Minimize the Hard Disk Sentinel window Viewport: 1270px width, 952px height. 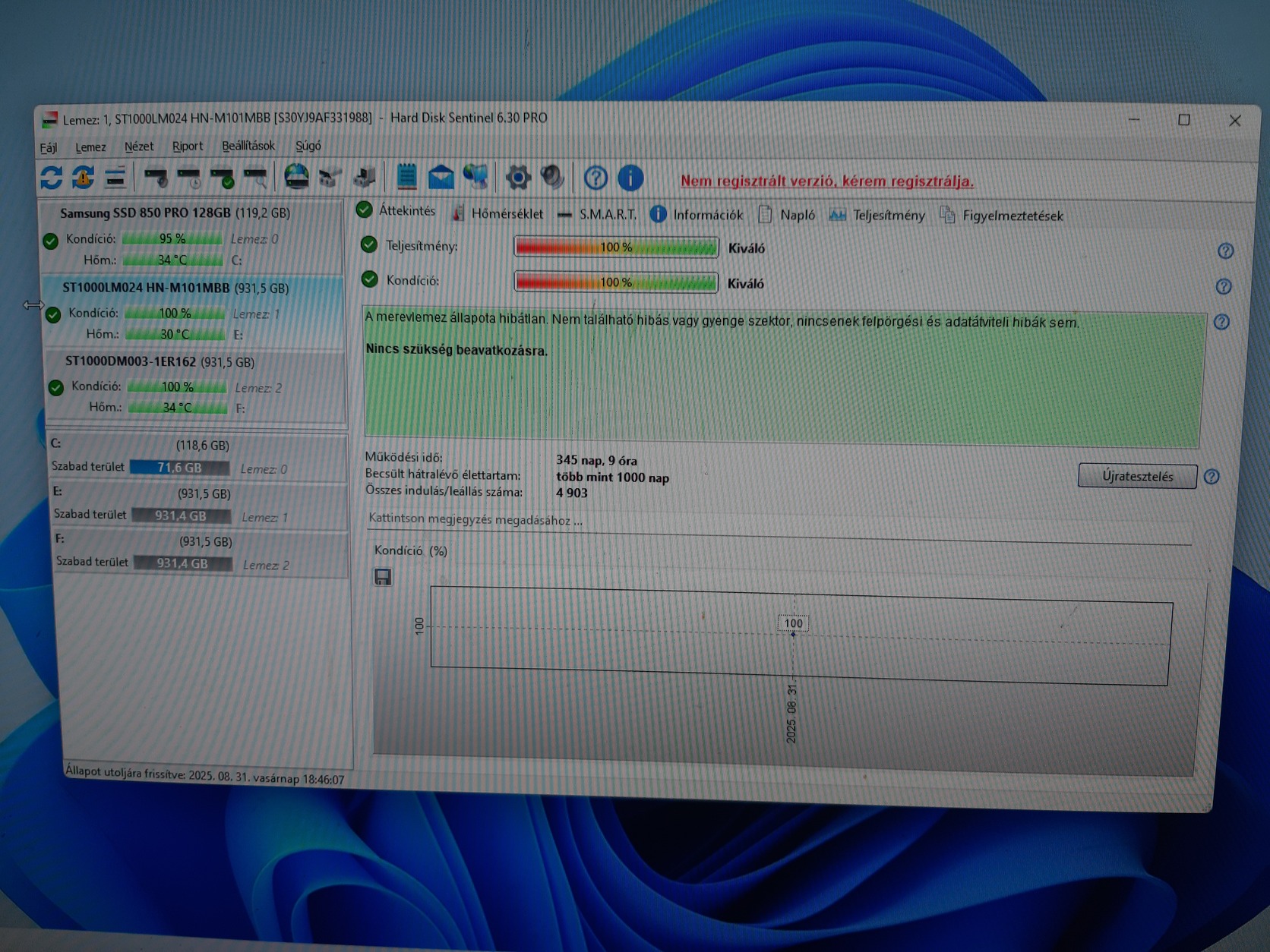(x=1134, y=120)
